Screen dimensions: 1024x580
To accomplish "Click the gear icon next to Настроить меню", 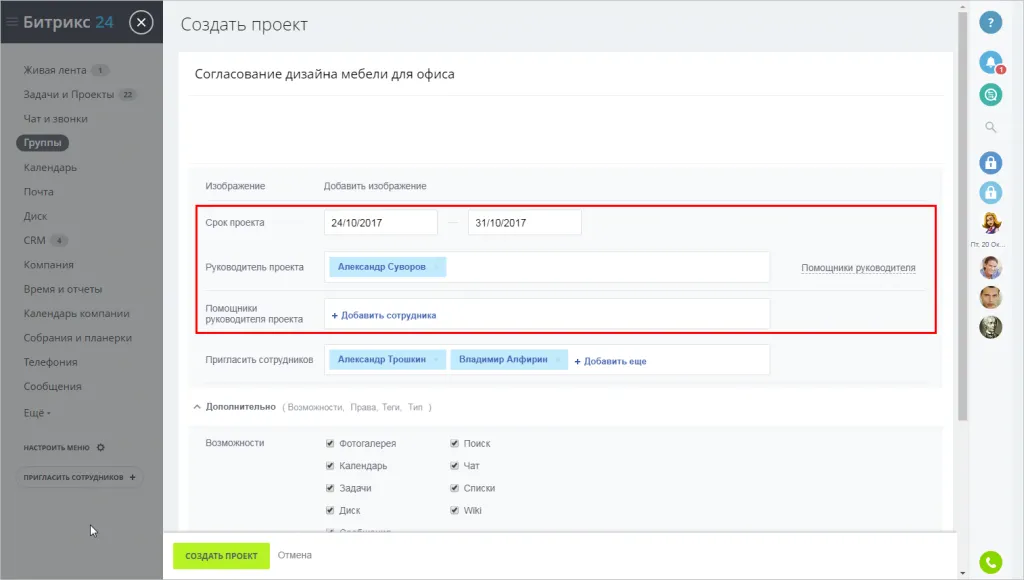I will point(100,448).
